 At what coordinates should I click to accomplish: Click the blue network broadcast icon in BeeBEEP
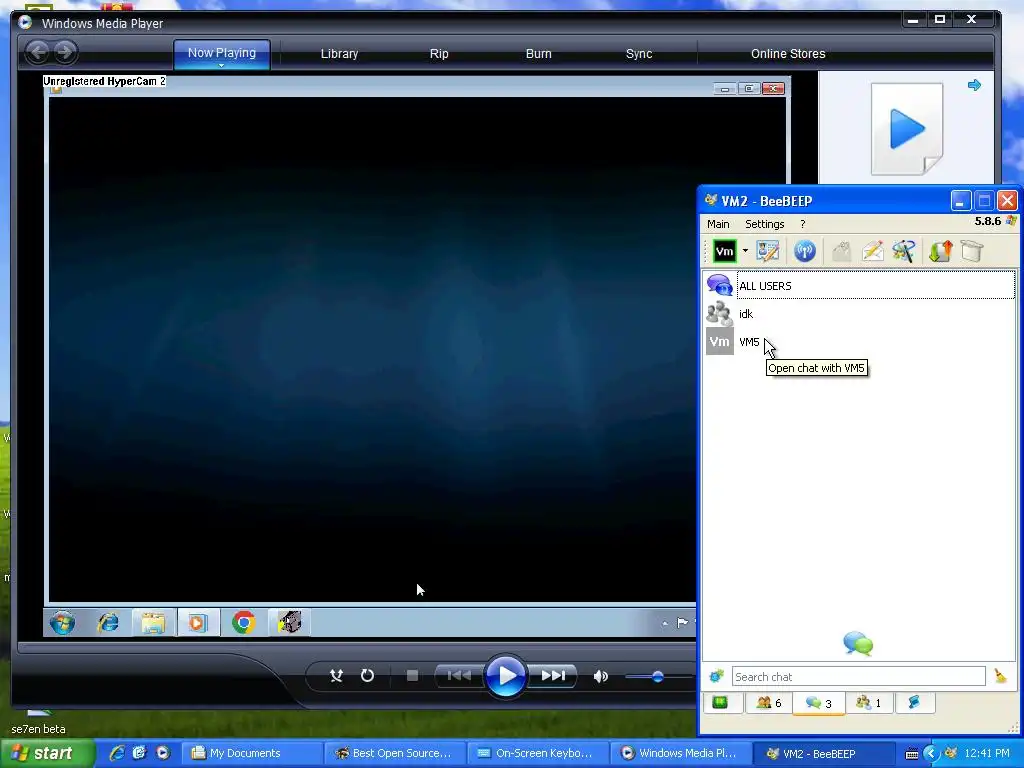805,251
